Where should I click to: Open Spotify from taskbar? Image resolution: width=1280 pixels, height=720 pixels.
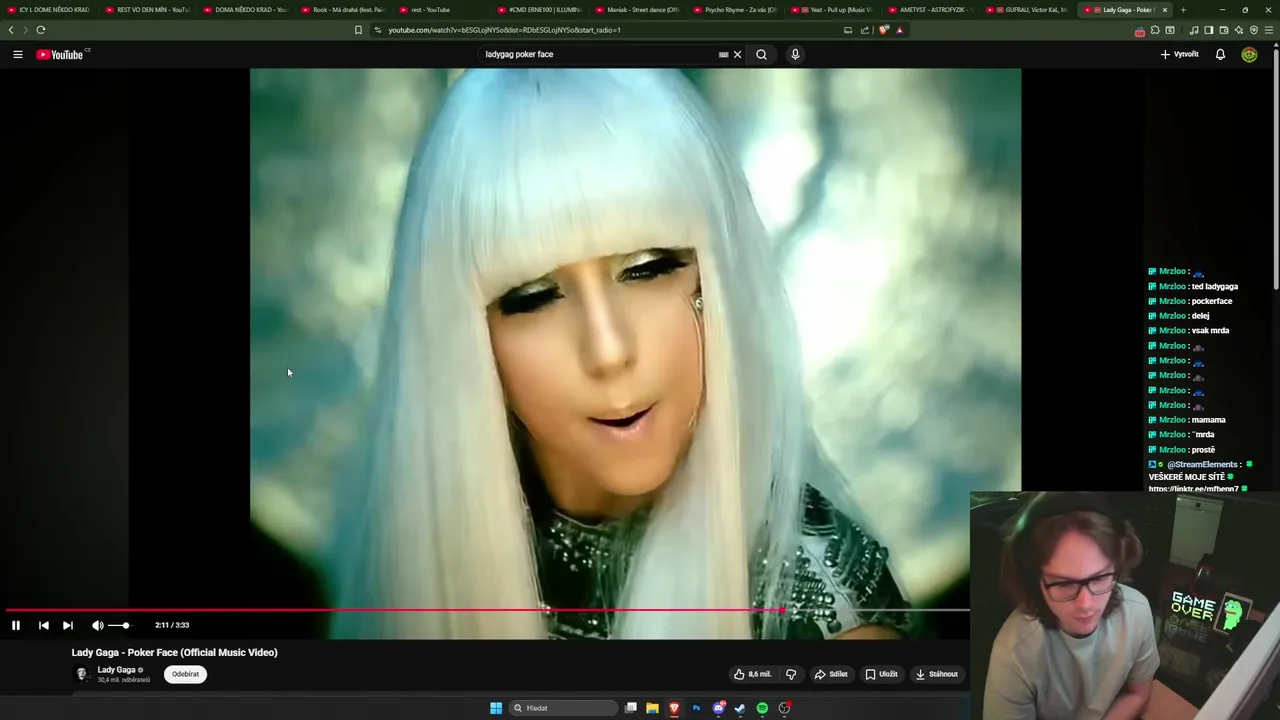[762, 708]
